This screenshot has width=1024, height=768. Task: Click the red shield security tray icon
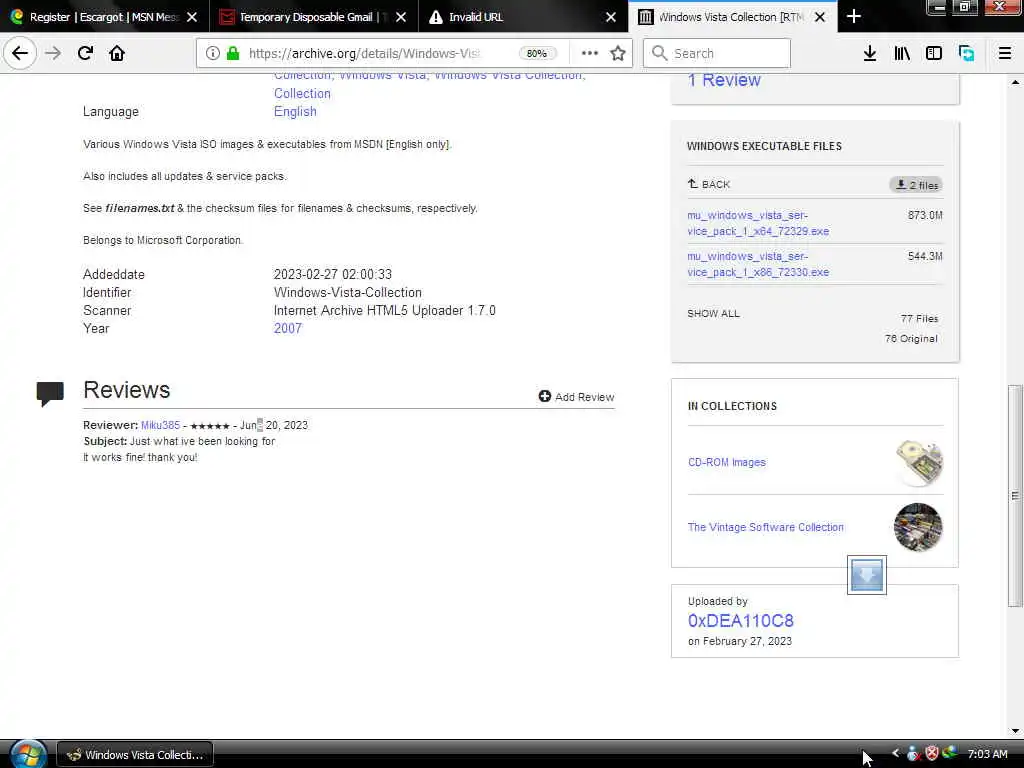[932, 754]
